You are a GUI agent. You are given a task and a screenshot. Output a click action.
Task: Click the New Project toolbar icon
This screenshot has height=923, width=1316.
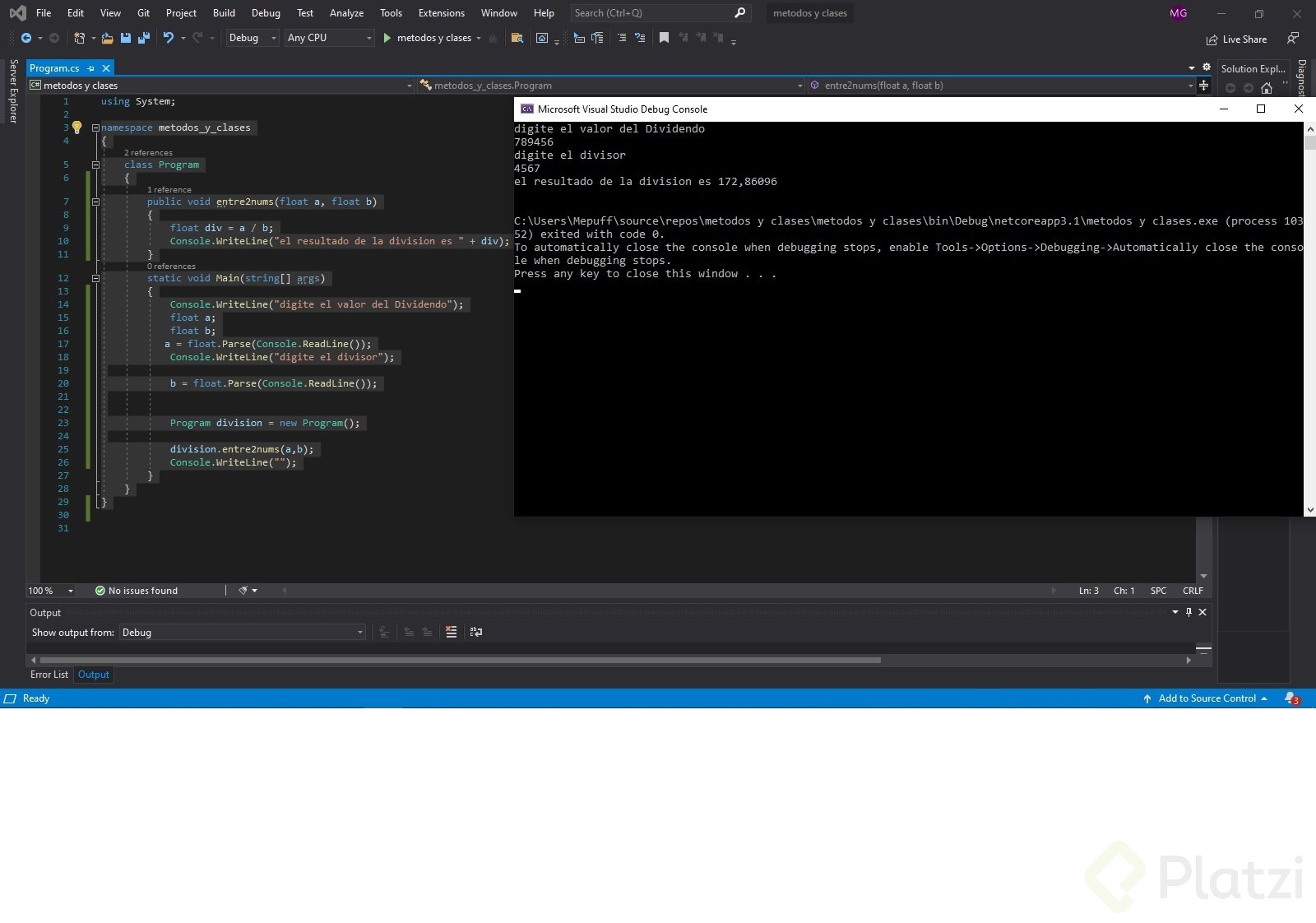(79, 38)
